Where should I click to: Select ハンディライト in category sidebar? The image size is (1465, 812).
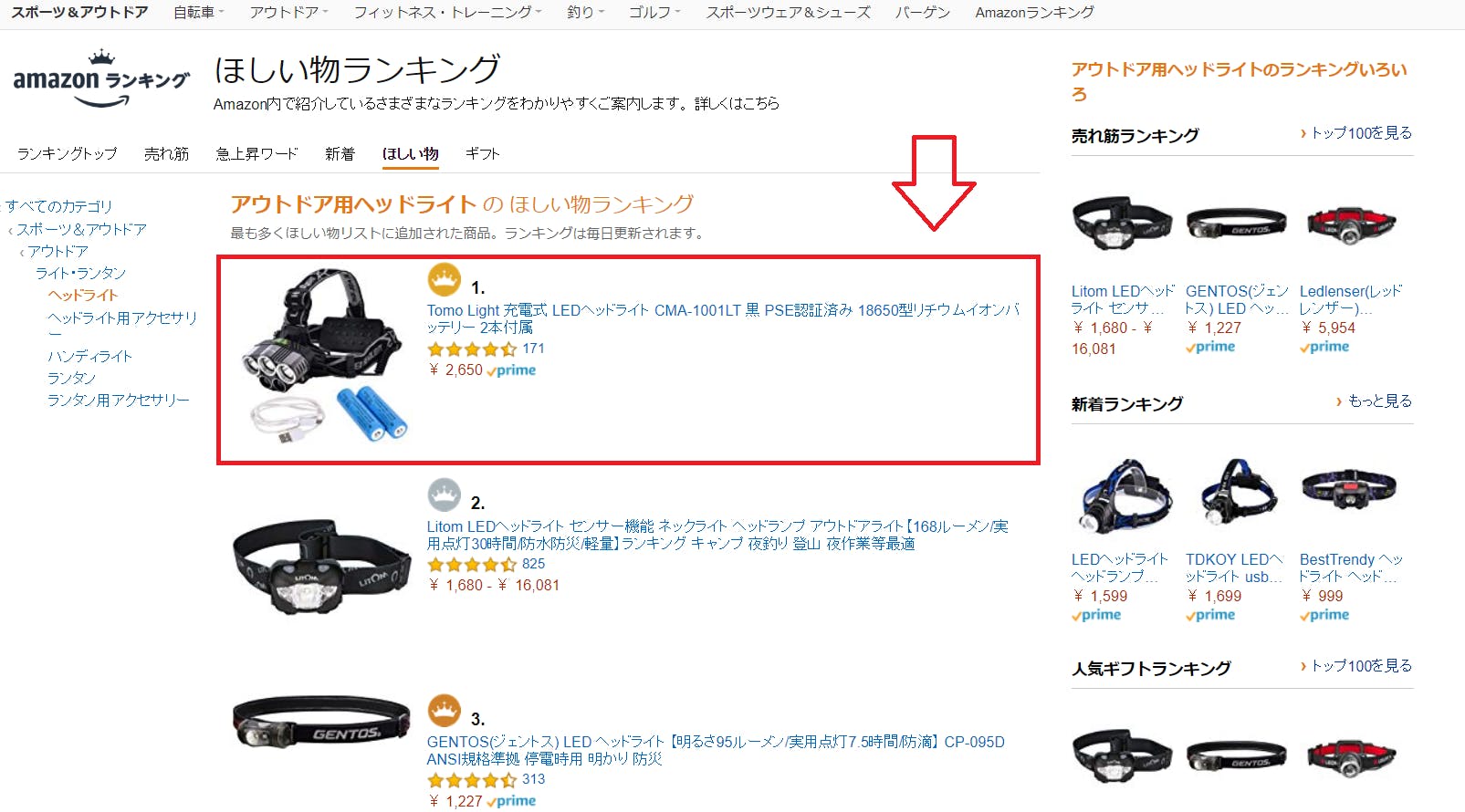point(90,356)
